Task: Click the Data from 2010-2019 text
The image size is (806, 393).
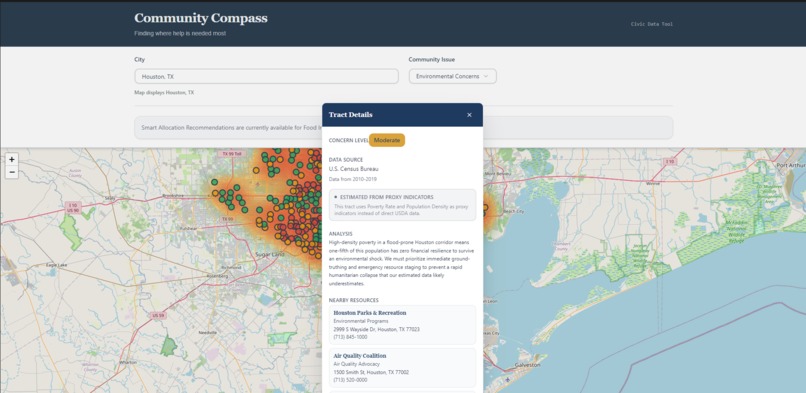Action: pyautogui.click(x=353, y=179)
